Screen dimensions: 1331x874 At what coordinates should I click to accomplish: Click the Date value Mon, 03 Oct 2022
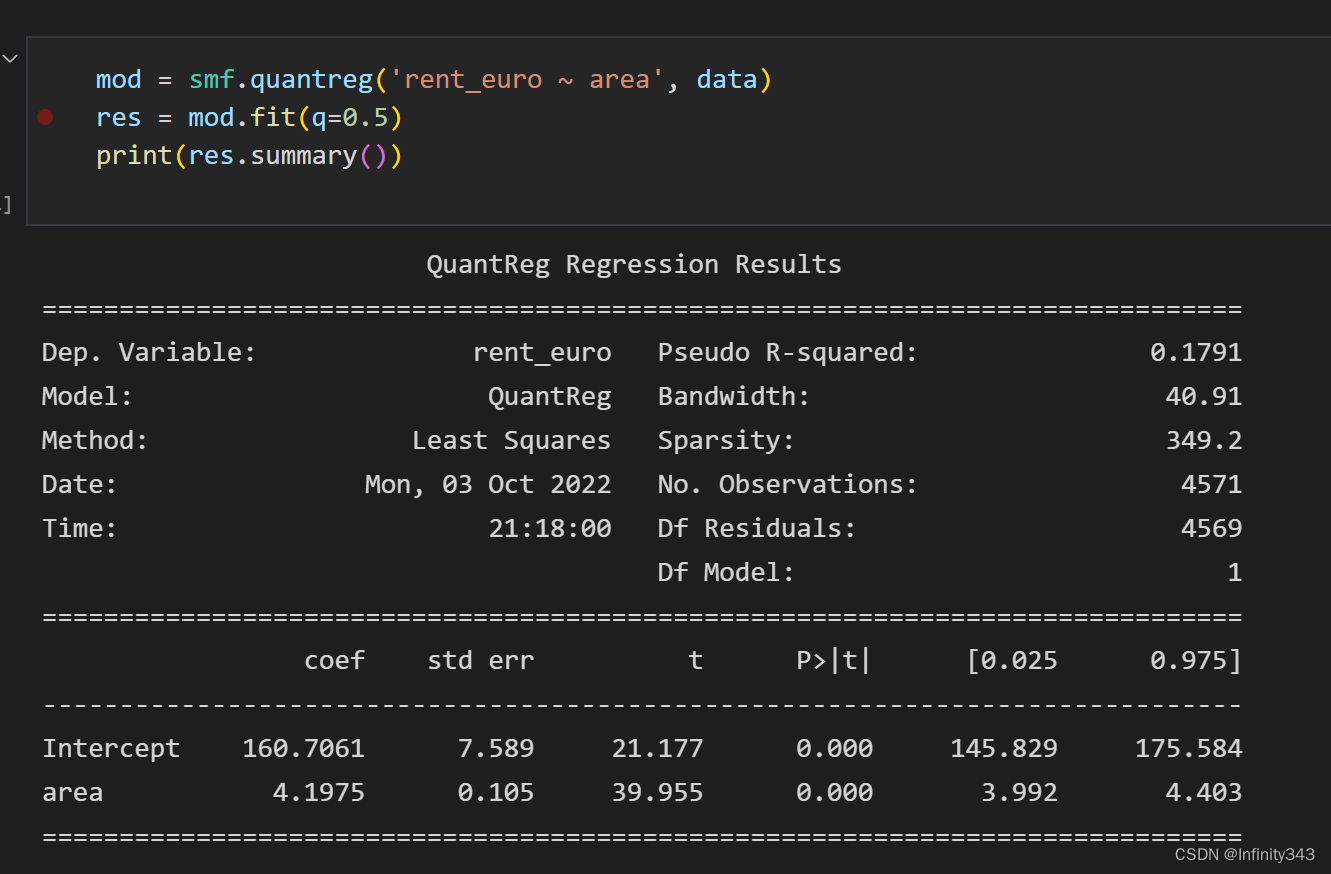tap(487, 484)
